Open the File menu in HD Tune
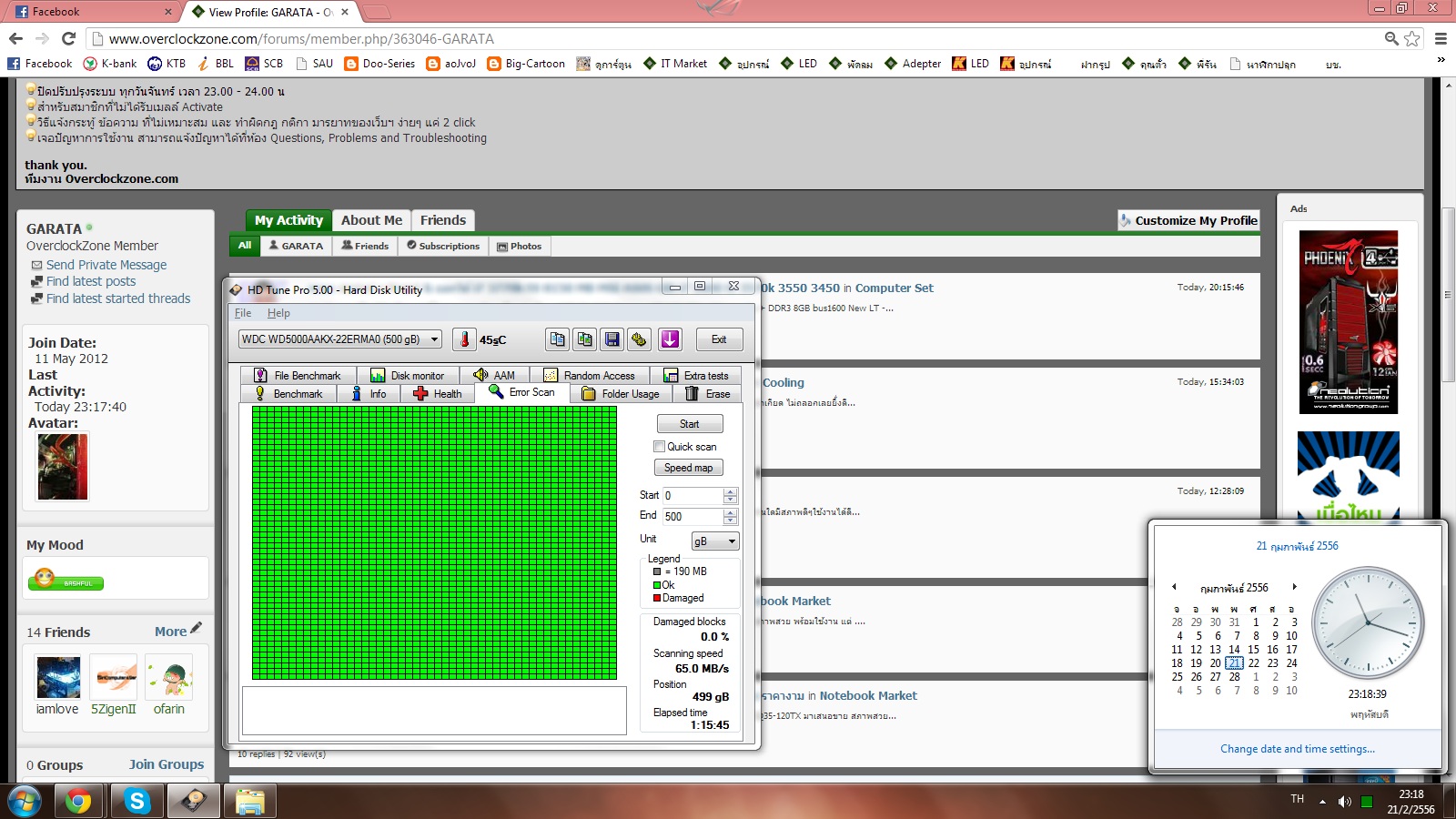Screen dimensions: 1456x819 (243, 313)
